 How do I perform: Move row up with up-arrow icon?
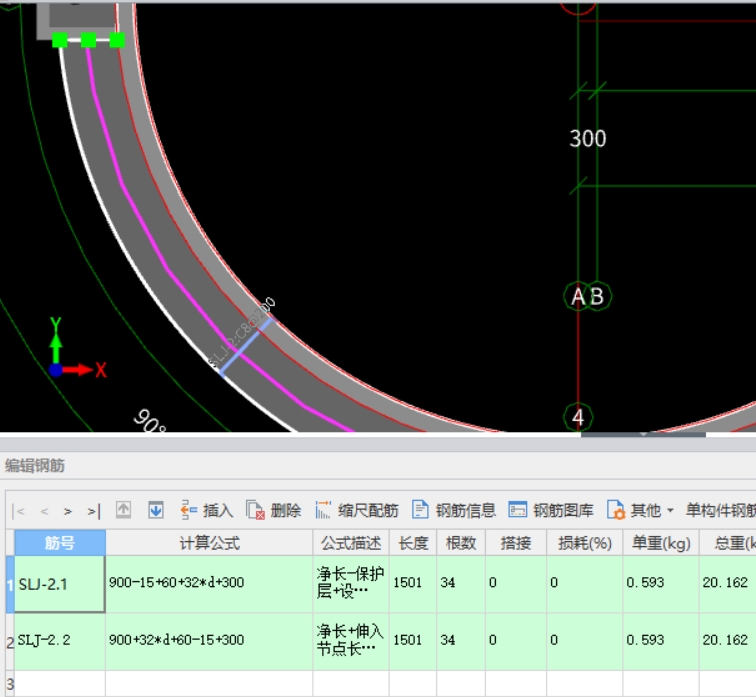(123, 510)
